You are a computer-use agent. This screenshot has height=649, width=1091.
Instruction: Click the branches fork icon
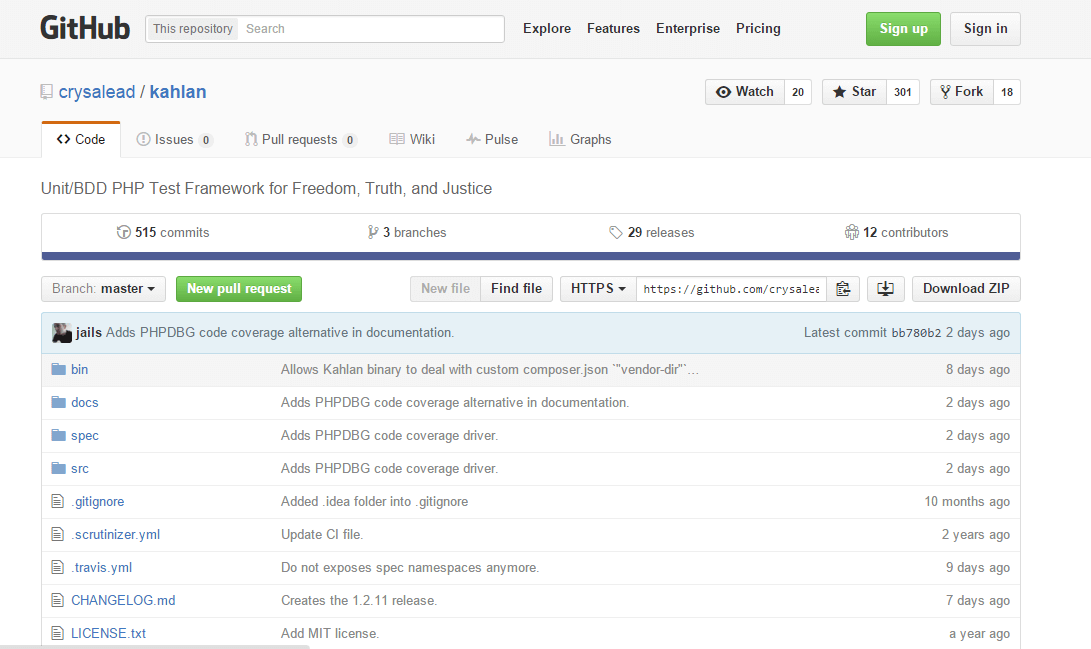click(373, 232)
